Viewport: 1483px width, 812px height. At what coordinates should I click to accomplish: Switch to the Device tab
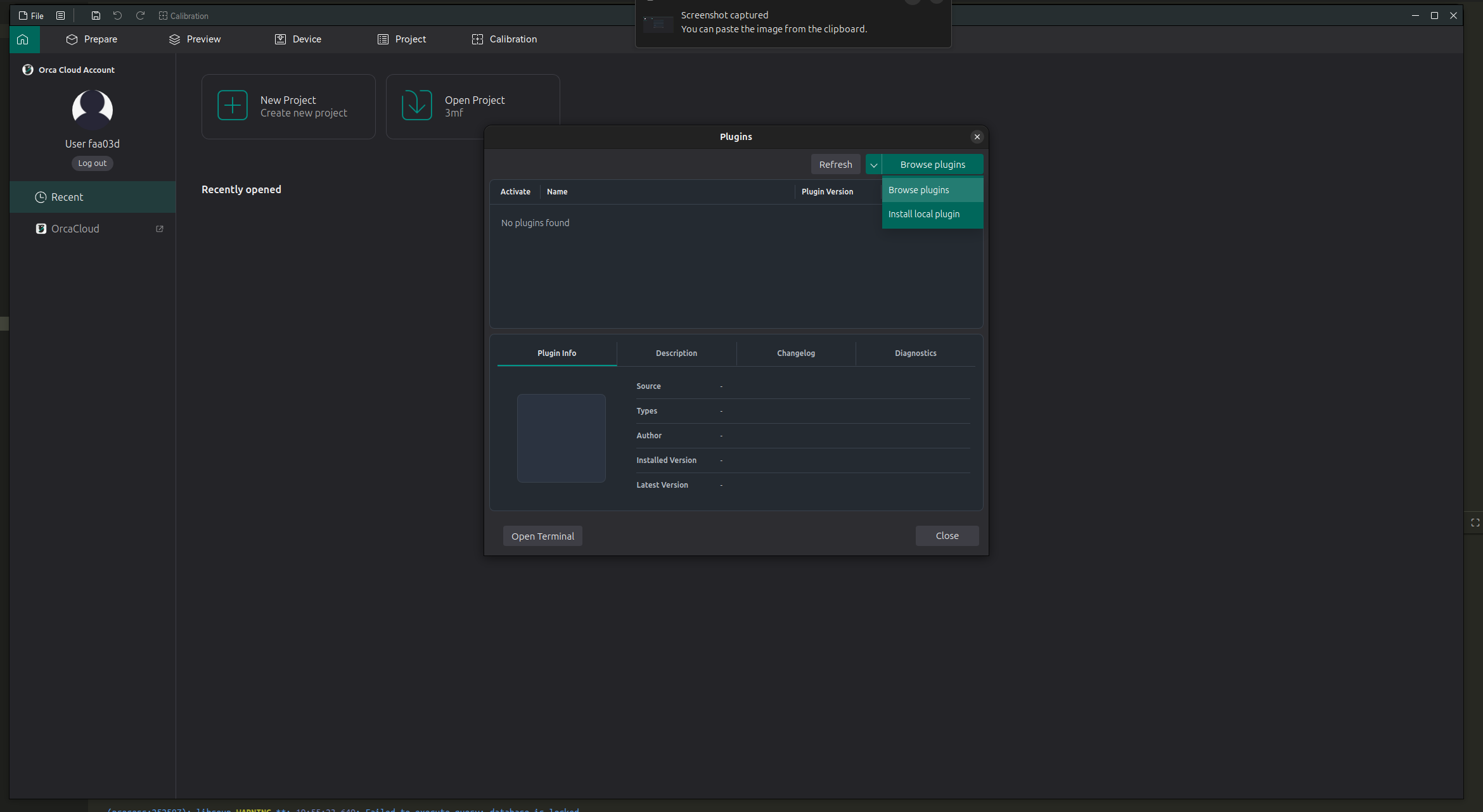298,39
